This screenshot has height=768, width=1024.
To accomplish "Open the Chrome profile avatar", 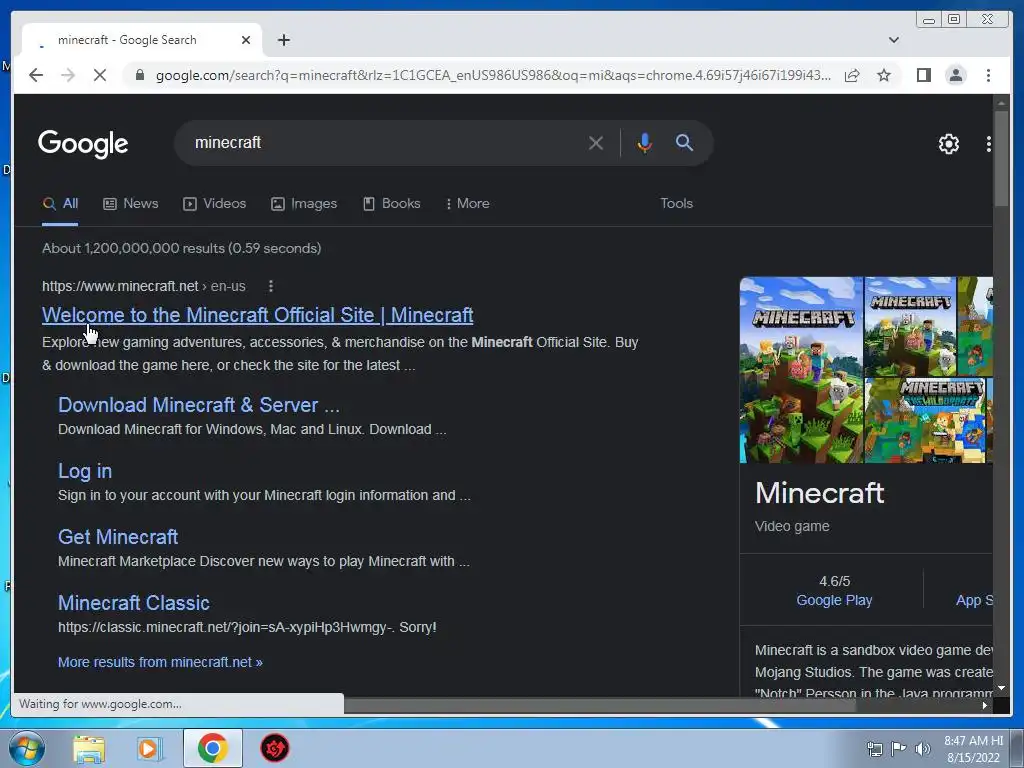I will (x=955, y=75).
